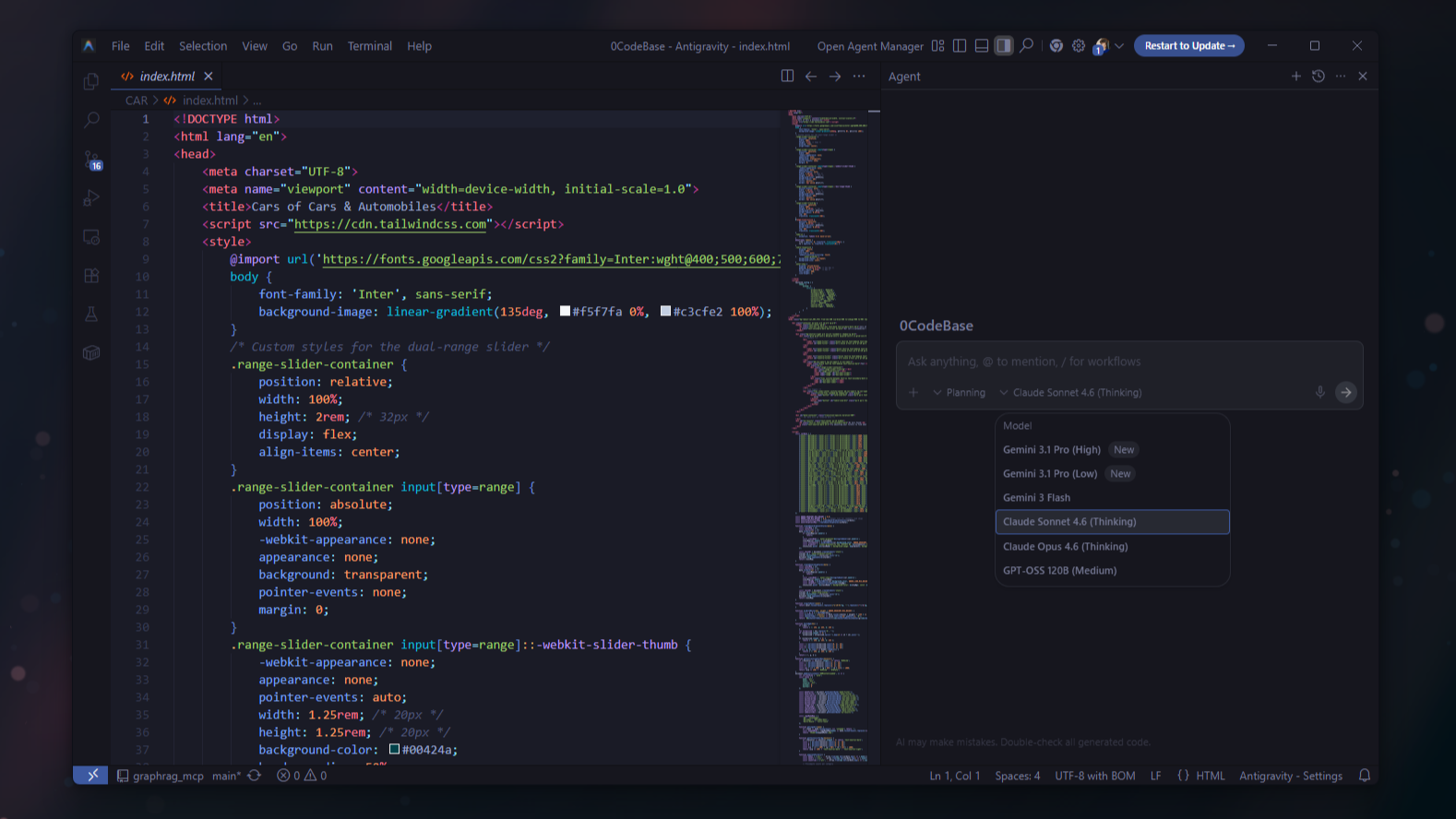1456x819 pixels.
Task: Open the Explorer view in activity bar
Action: coord(91,82)
